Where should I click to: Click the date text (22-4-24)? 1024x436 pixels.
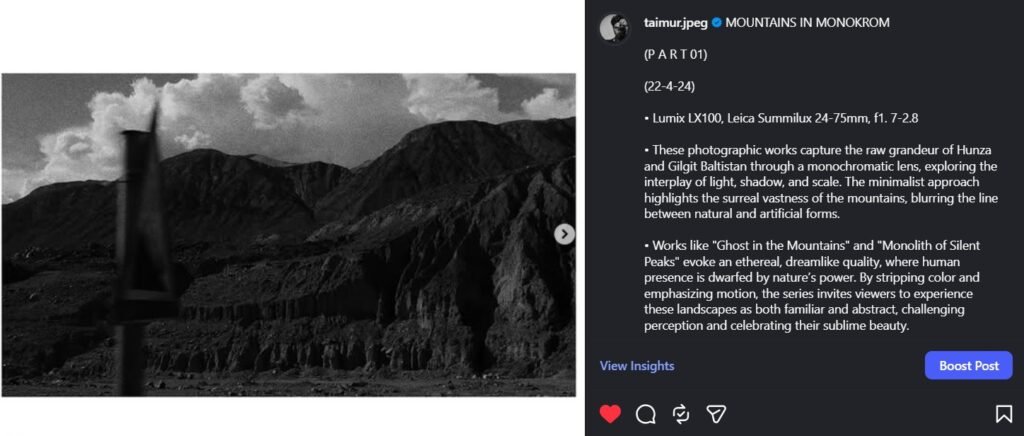669,86
